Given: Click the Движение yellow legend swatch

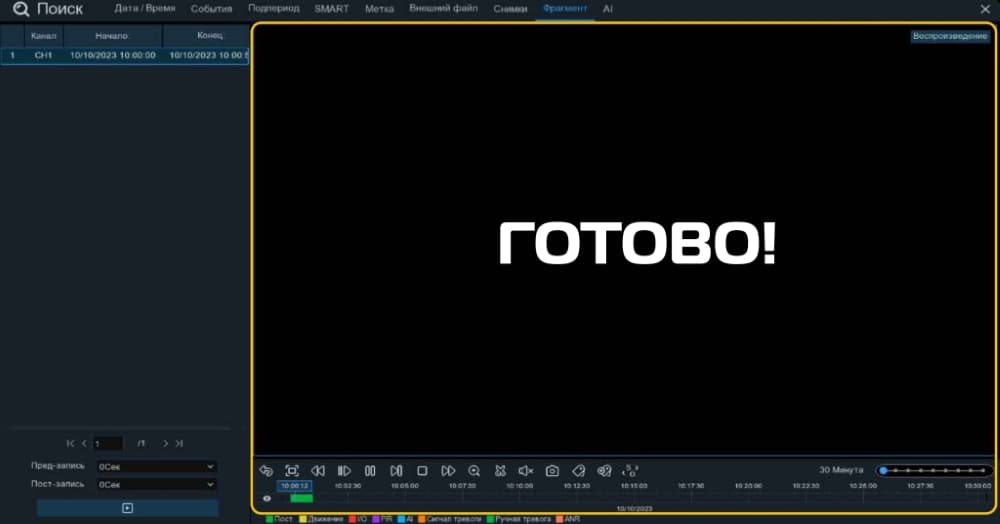Looking at the screenshot, I should point(303,520).
